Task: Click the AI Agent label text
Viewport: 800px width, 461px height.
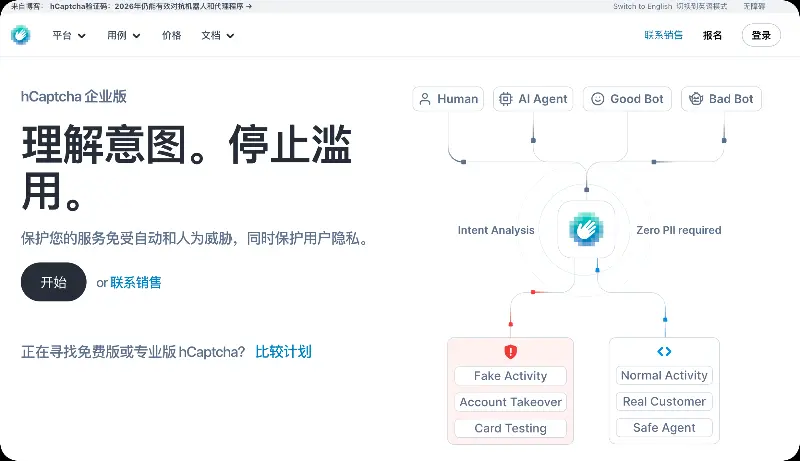Action: (543, 99)
